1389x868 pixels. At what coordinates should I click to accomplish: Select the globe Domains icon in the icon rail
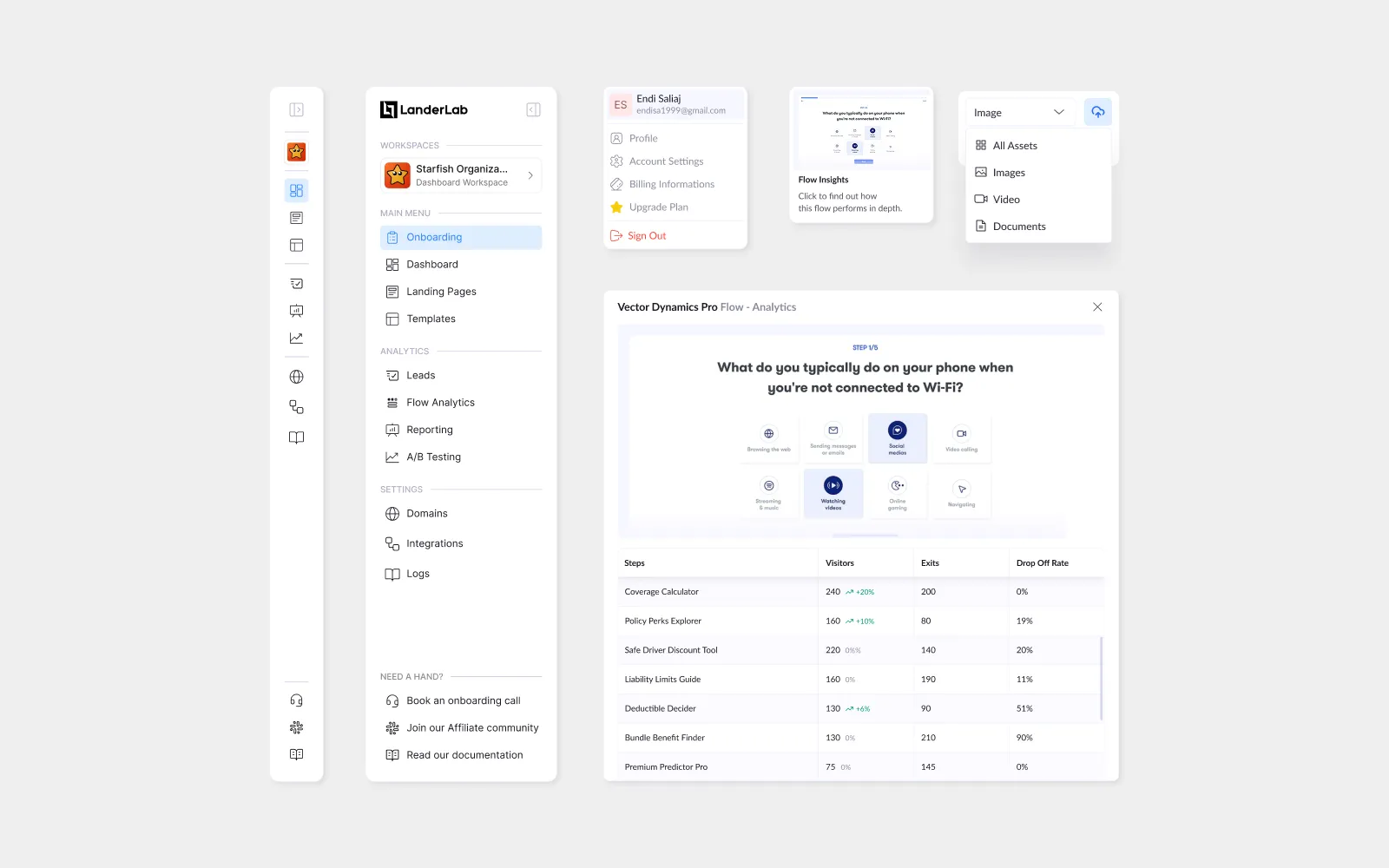pyautogui.click(x=296, y=377)
